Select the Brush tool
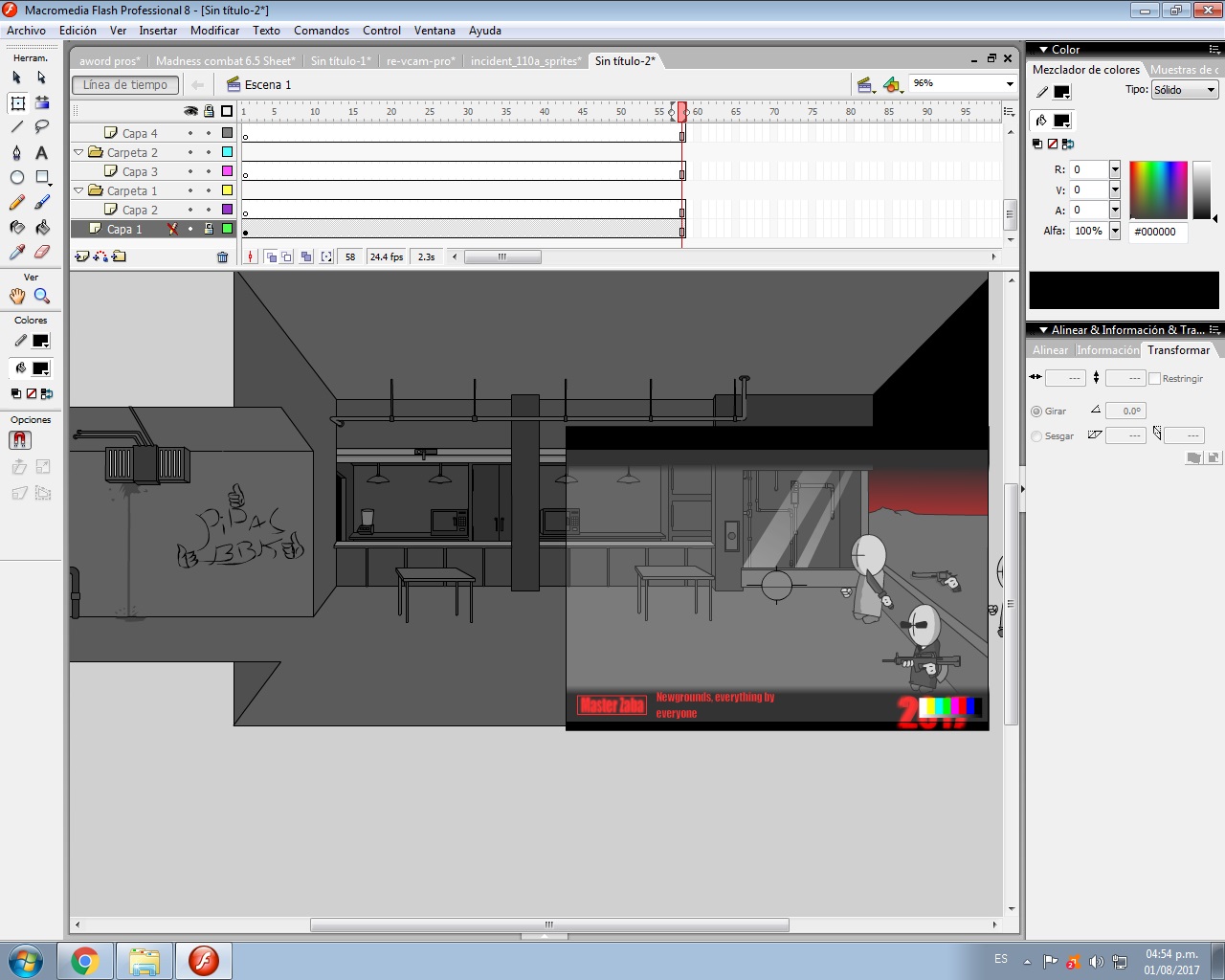Image resolution: width=1225 pixels, height=980 pixels. click(x=42, y=202)
